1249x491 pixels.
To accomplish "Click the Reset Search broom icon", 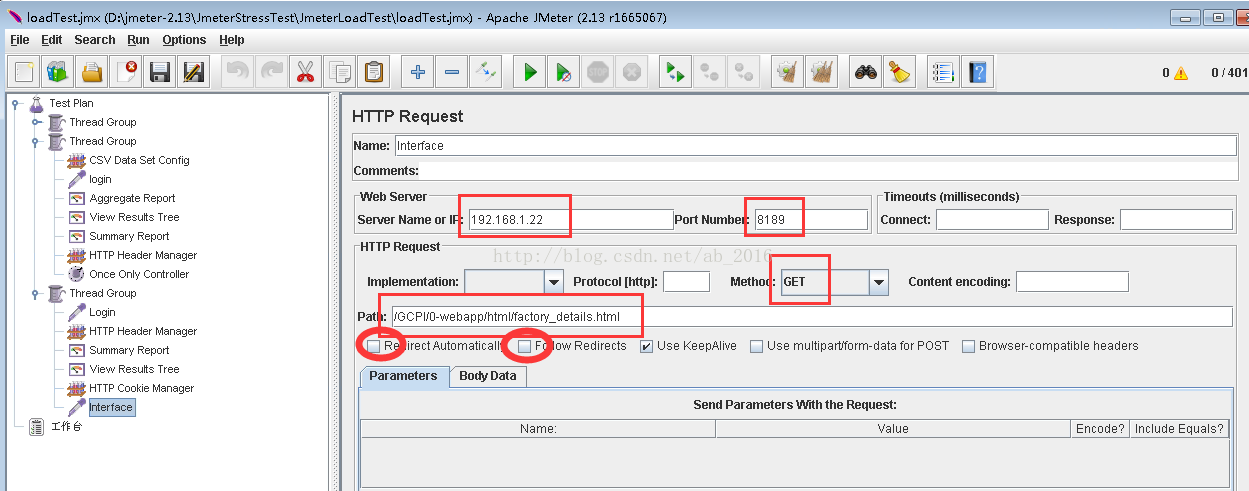I will (x=900, y=72).
